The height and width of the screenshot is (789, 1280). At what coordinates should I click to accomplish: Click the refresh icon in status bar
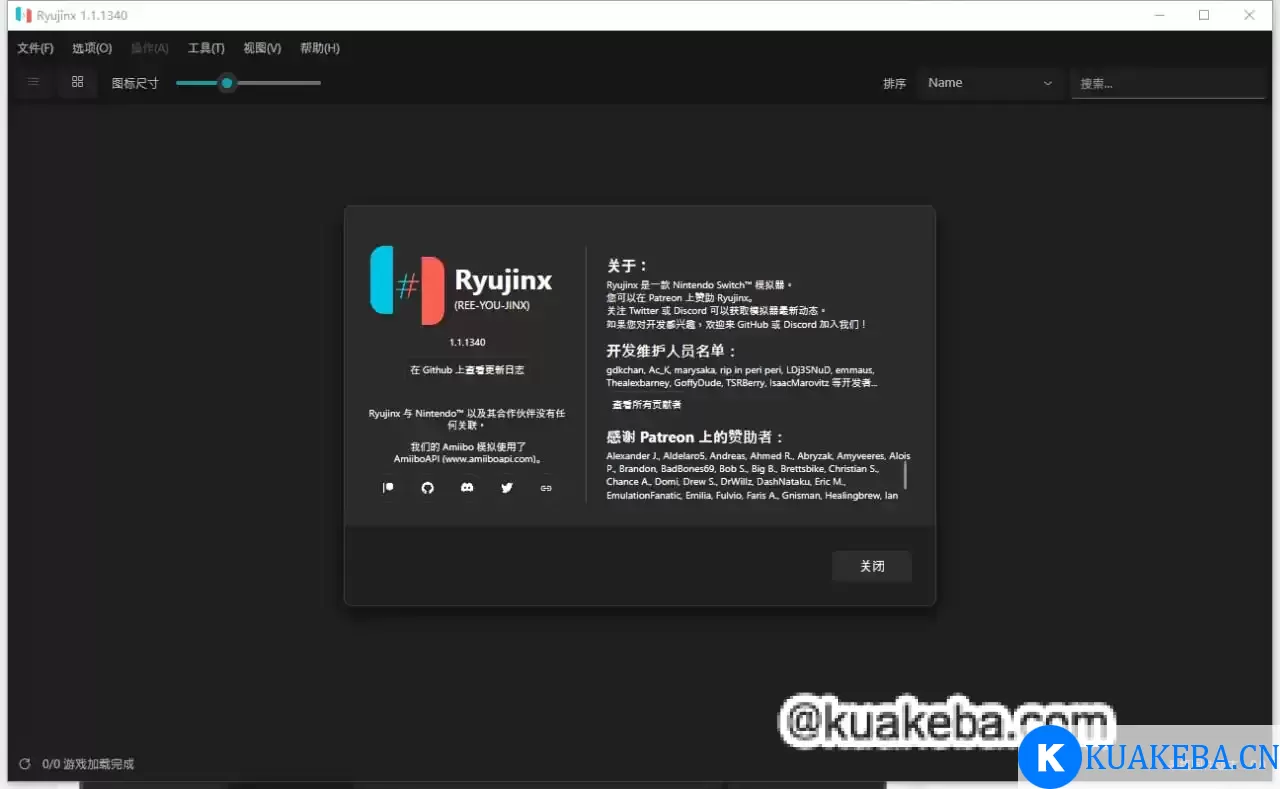tap(25, 764)
